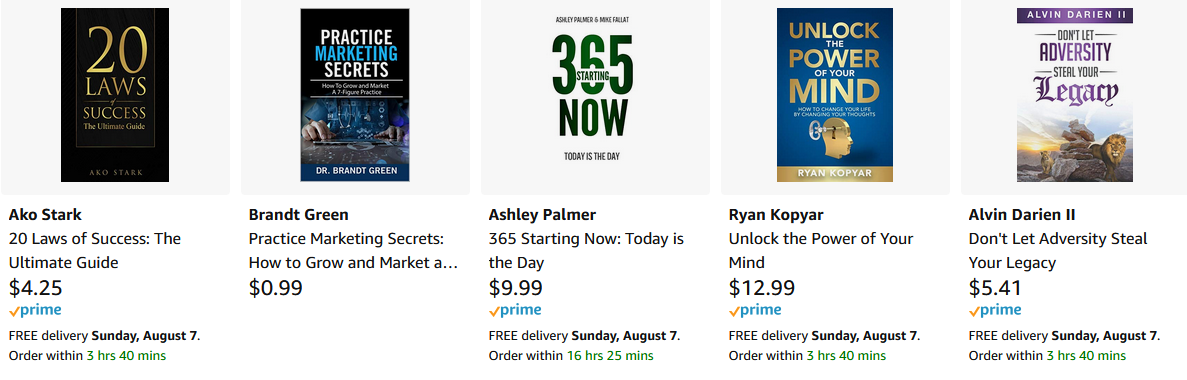Select the author name Ashley Palmer
The height and width of the screenshot is (380, 1187).
543,214
